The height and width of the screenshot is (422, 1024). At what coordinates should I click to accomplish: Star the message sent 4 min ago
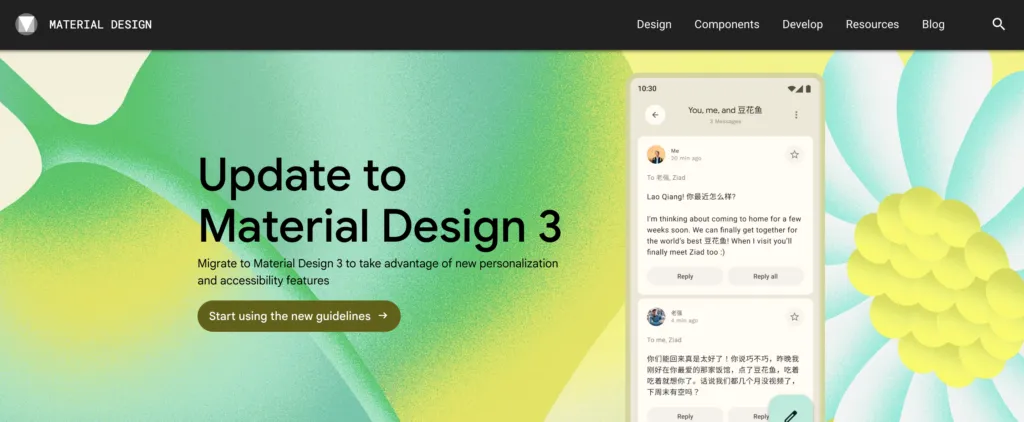coord(794,317)
